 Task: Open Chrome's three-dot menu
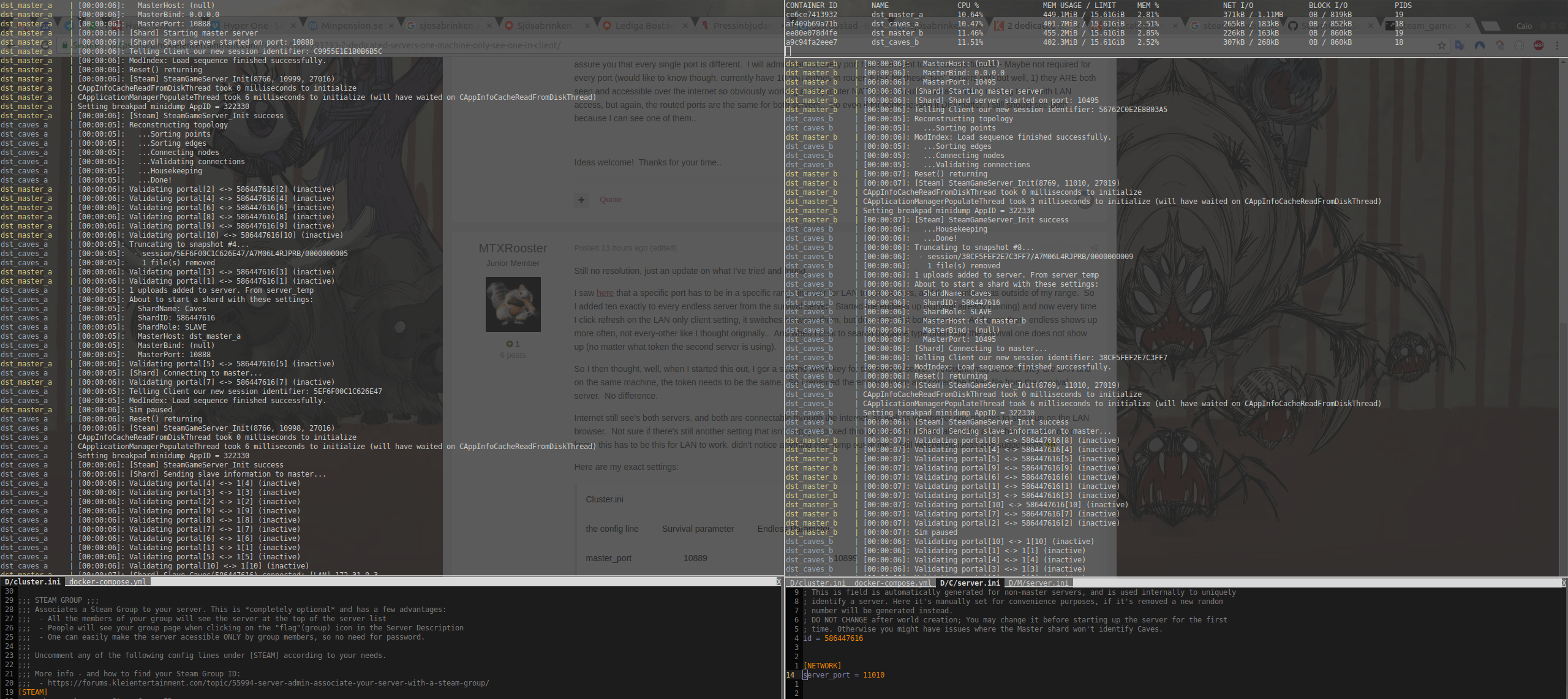(1558, 45)
